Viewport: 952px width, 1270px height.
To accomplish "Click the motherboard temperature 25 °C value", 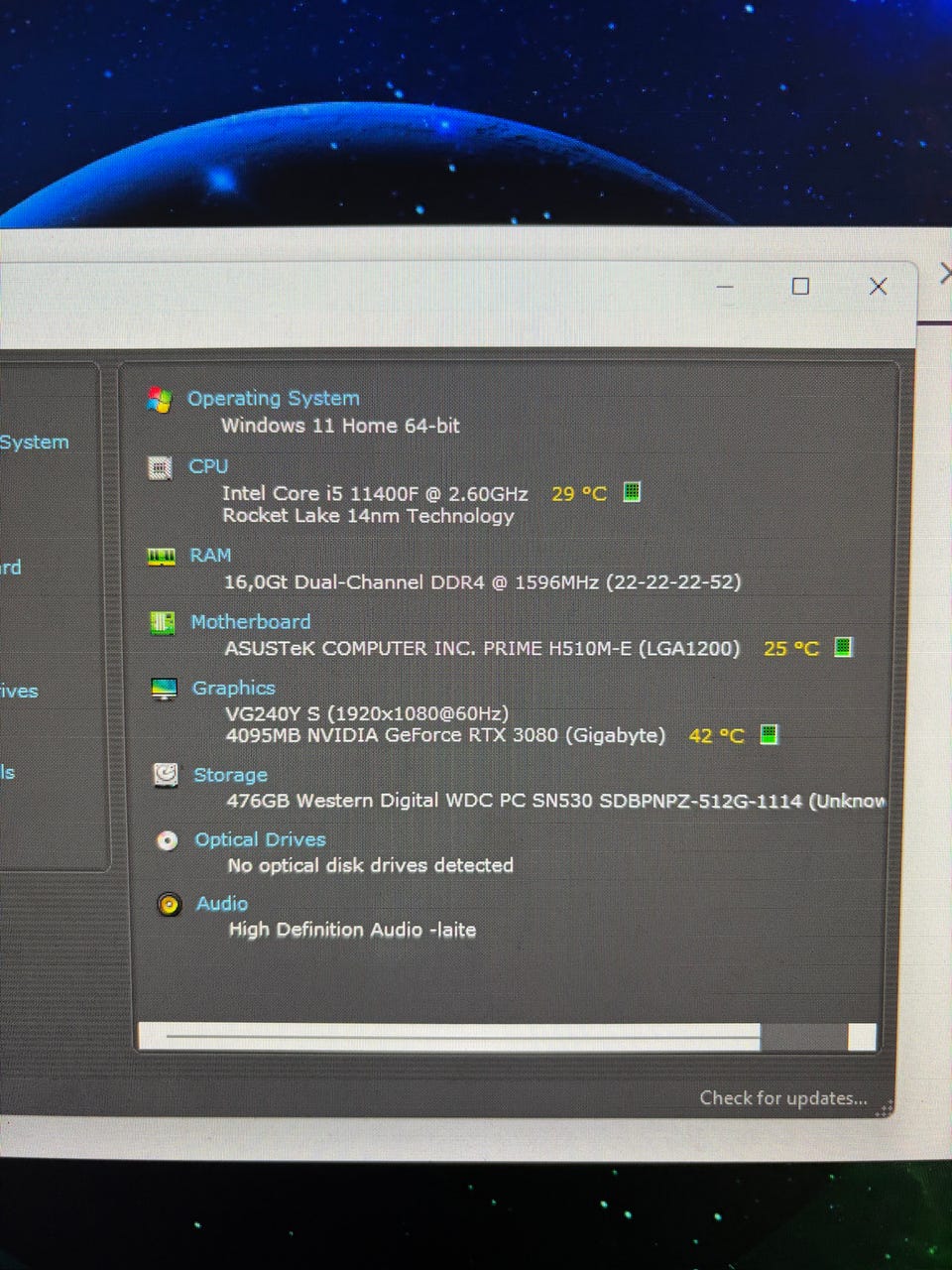I will (x=791, y=649).
